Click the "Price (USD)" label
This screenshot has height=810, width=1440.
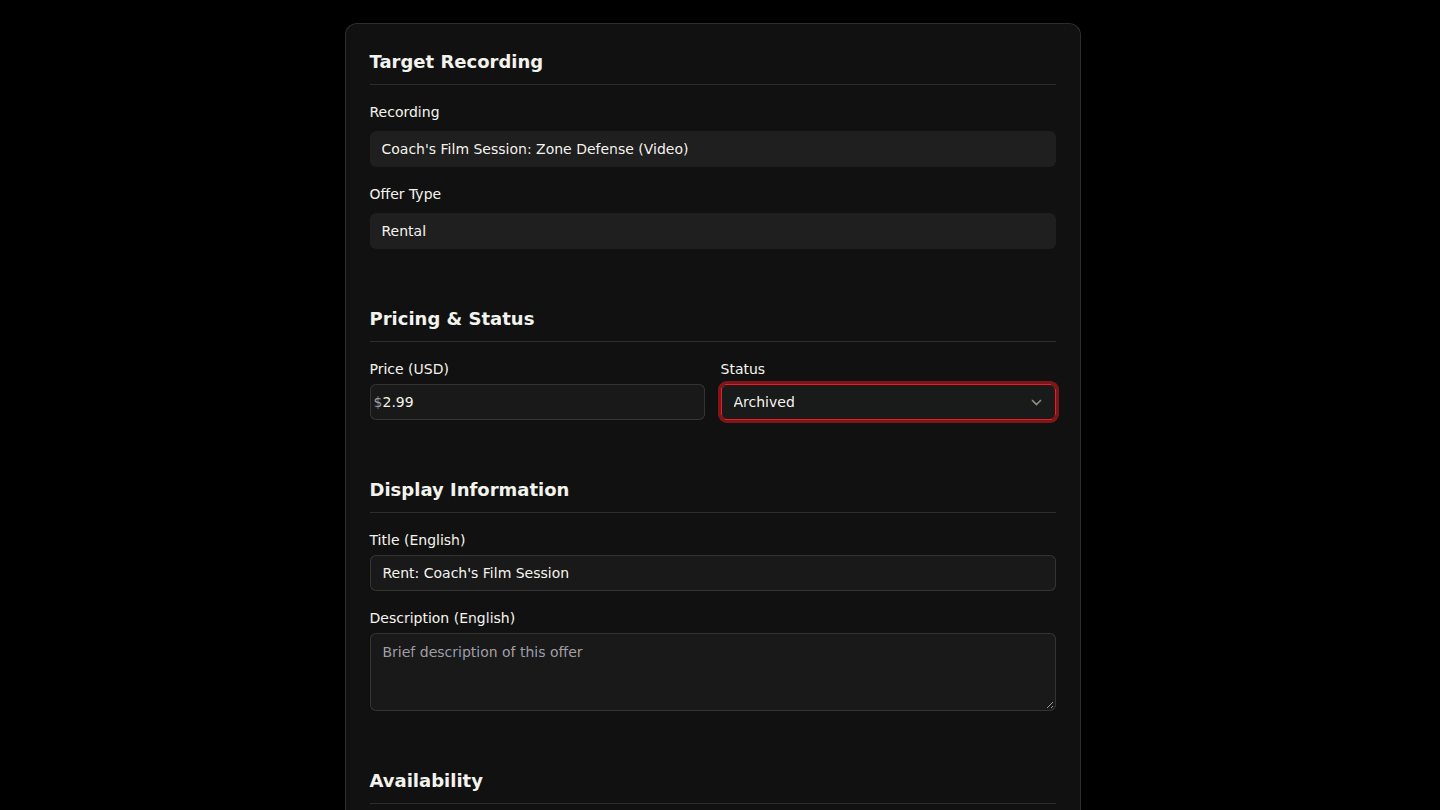(409, 369)
